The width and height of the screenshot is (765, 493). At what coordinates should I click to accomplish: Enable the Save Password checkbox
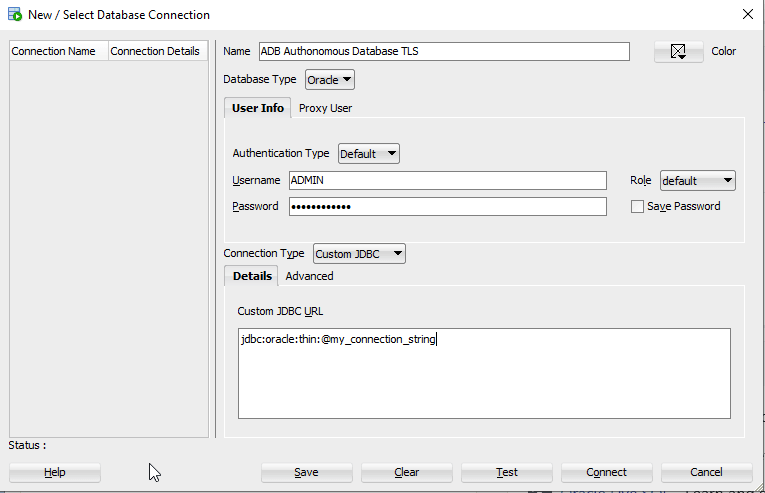tap(638, 207)
